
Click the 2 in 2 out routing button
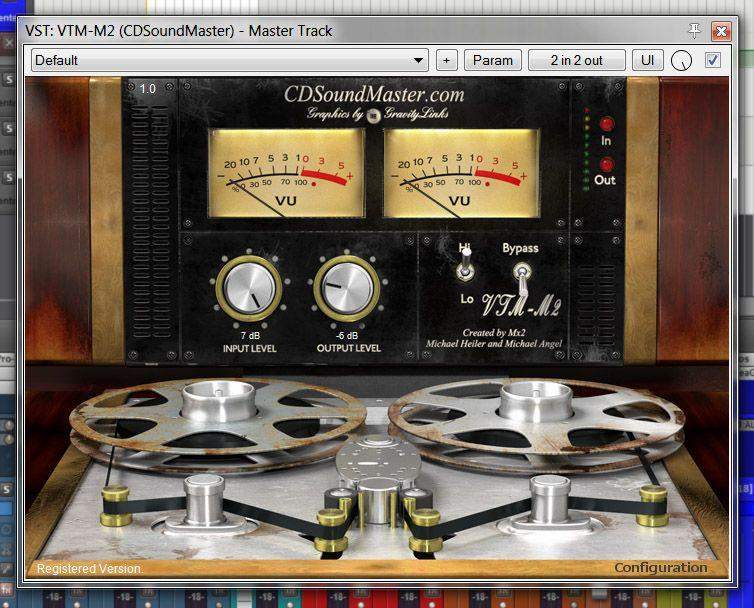tap(577, 61)
